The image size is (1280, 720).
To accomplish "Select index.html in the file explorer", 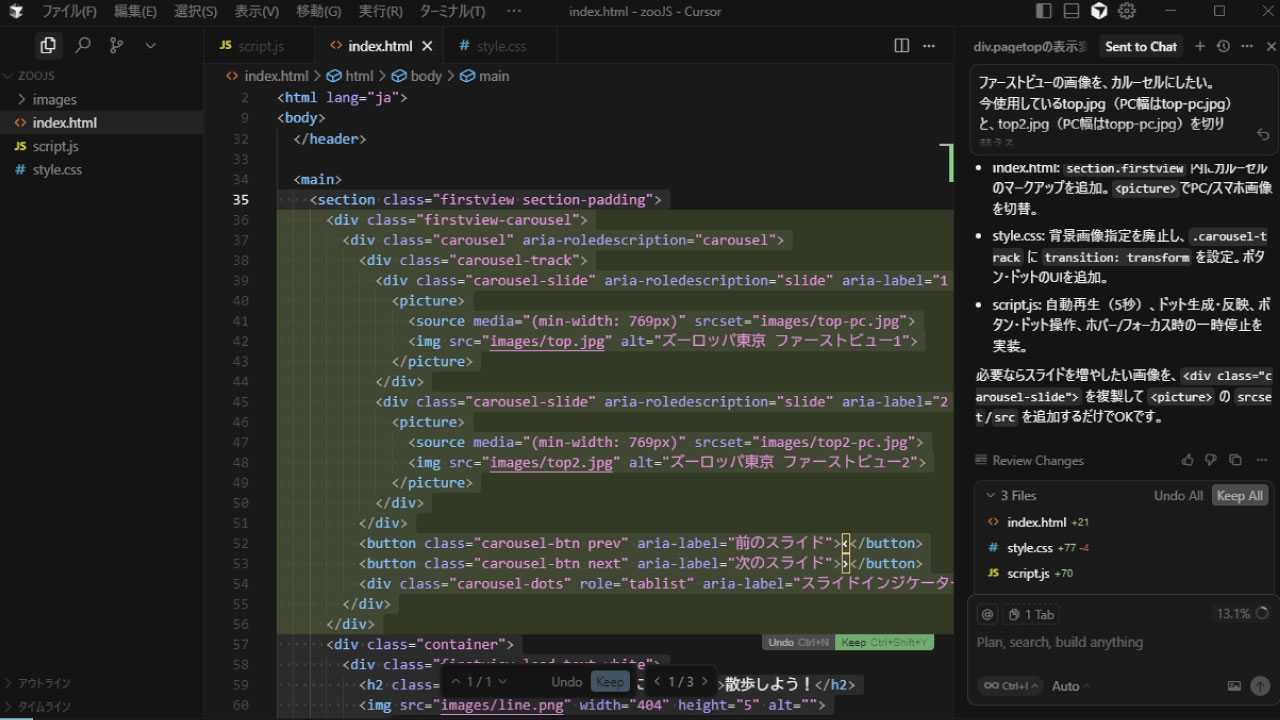I will point(102,123).
